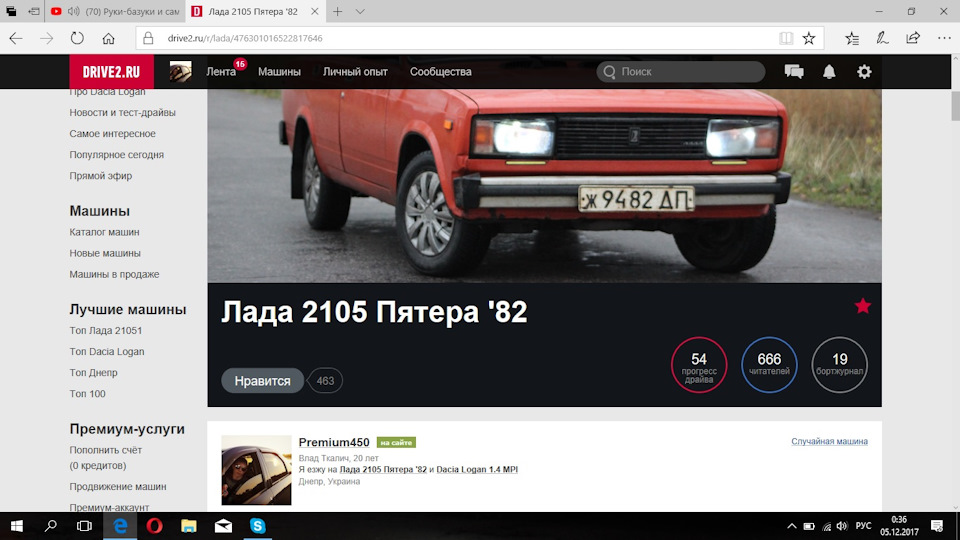
Task: Expand the tab preview chevron
Action: pos(360,12)
